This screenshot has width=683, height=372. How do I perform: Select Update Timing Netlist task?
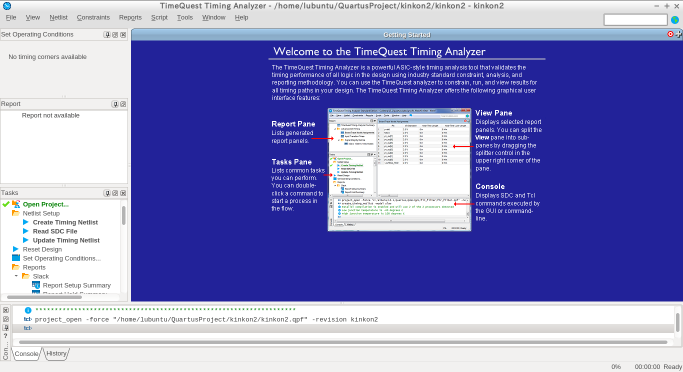66,240
